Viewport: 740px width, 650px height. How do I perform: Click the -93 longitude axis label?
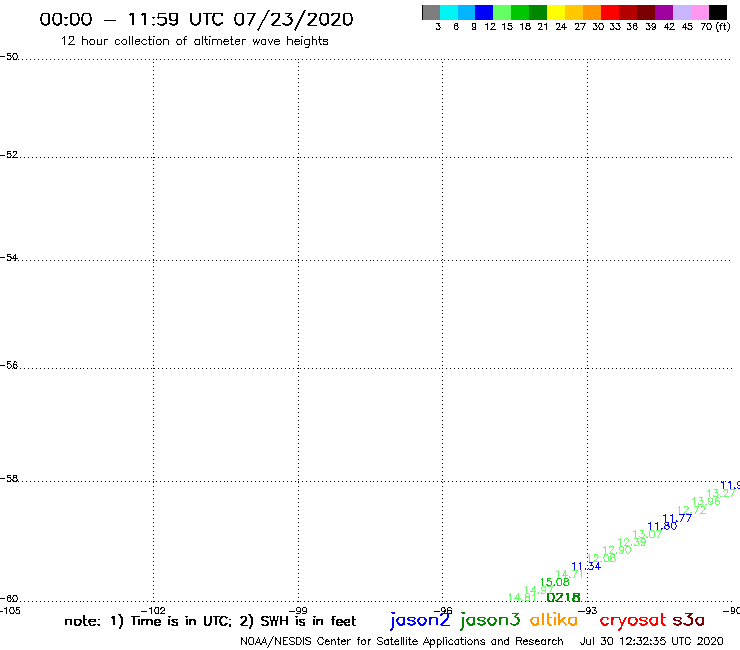coord(587,610)
